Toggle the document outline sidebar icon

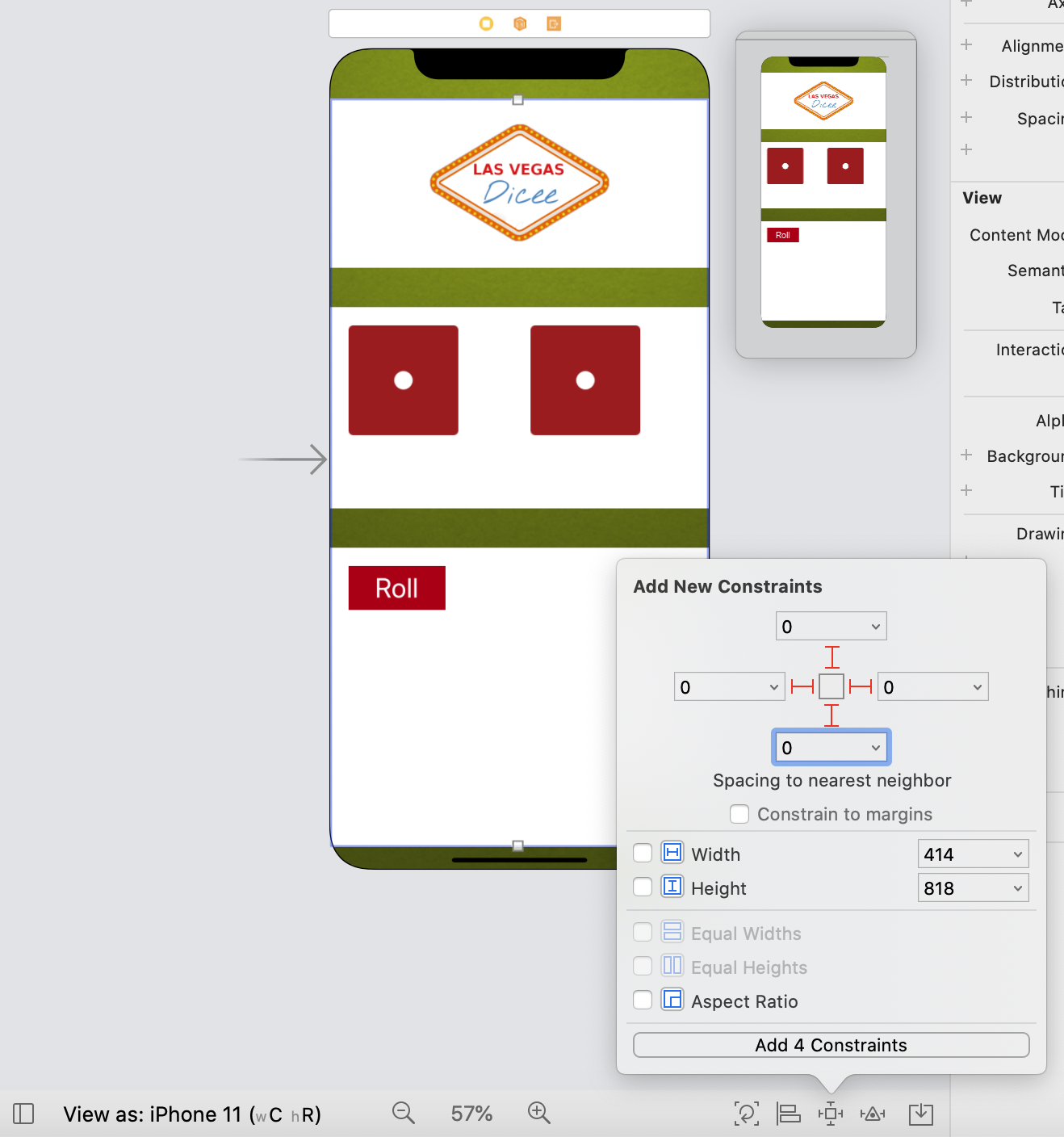point(24,1114)
